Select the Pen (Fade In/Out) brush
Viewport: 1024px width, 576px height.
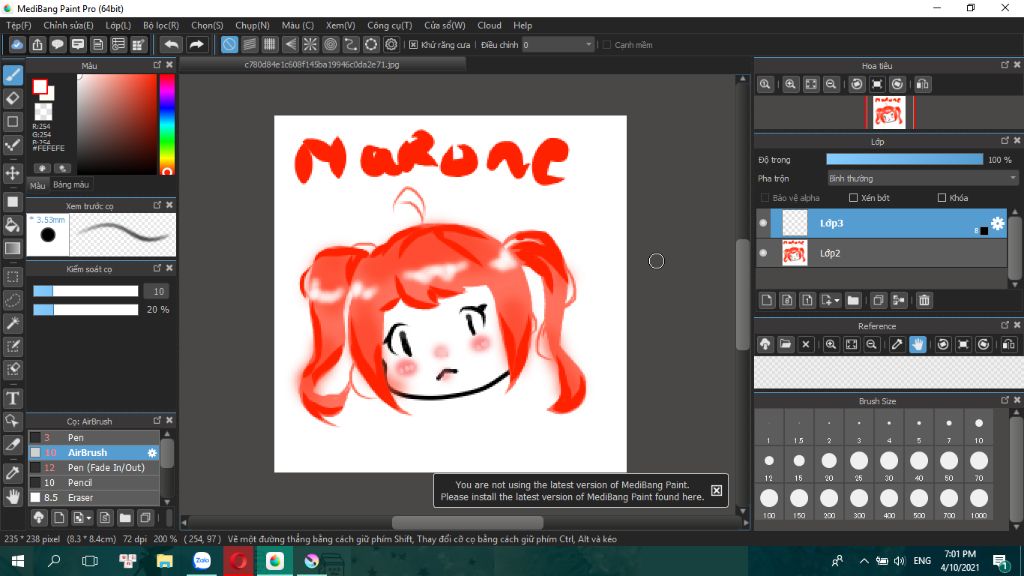click(94, 468)
